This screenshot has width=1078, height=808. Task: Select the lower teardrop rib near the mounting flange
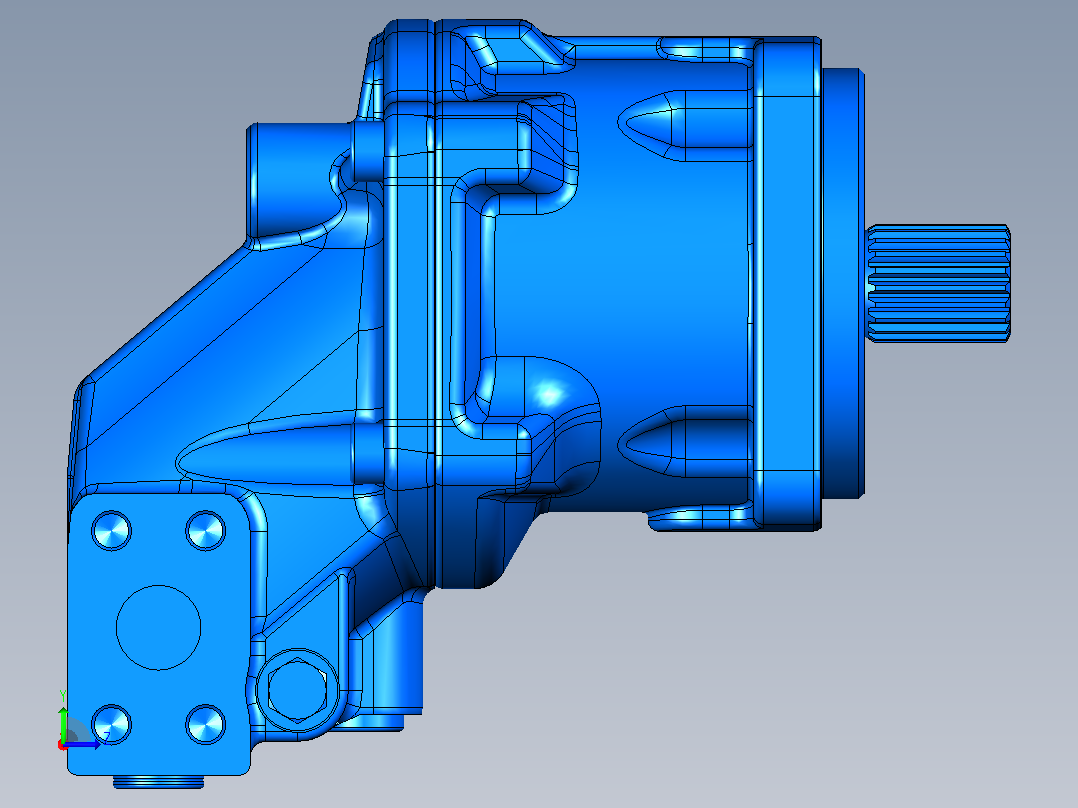tap(684, 440)
